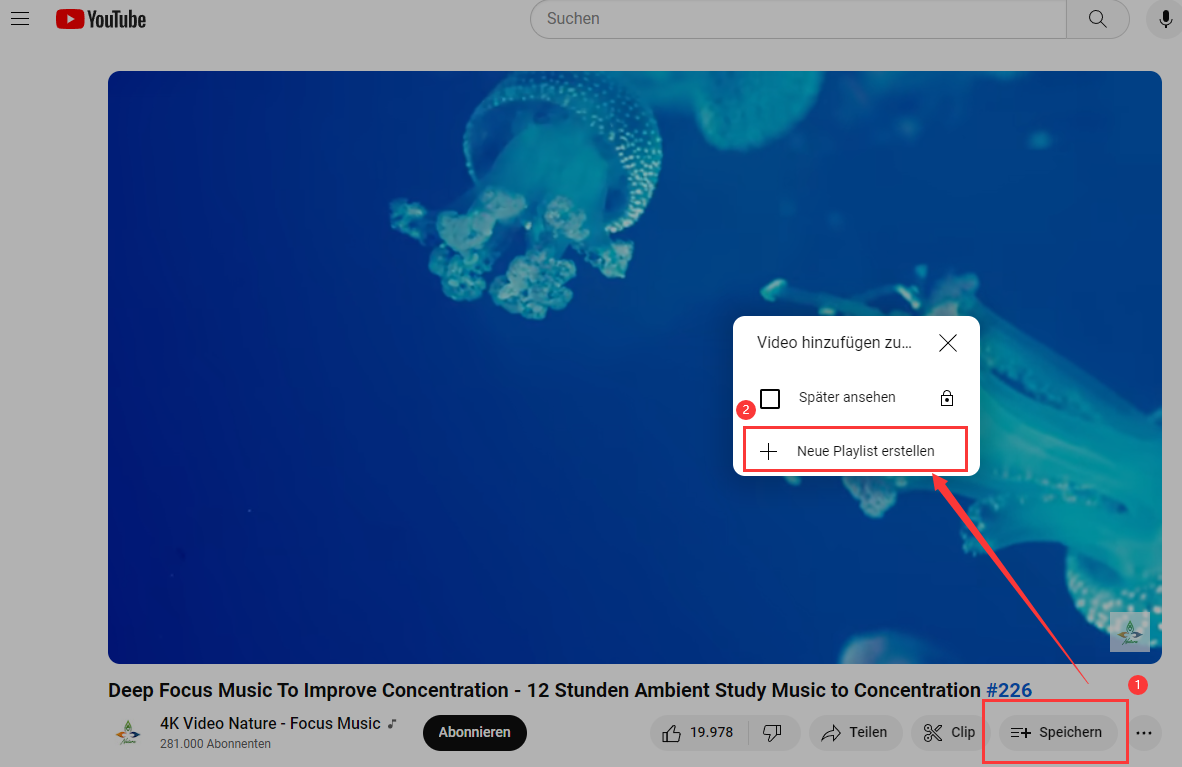Open the '4K Video Nature - Focus Music' channel link

270,723
